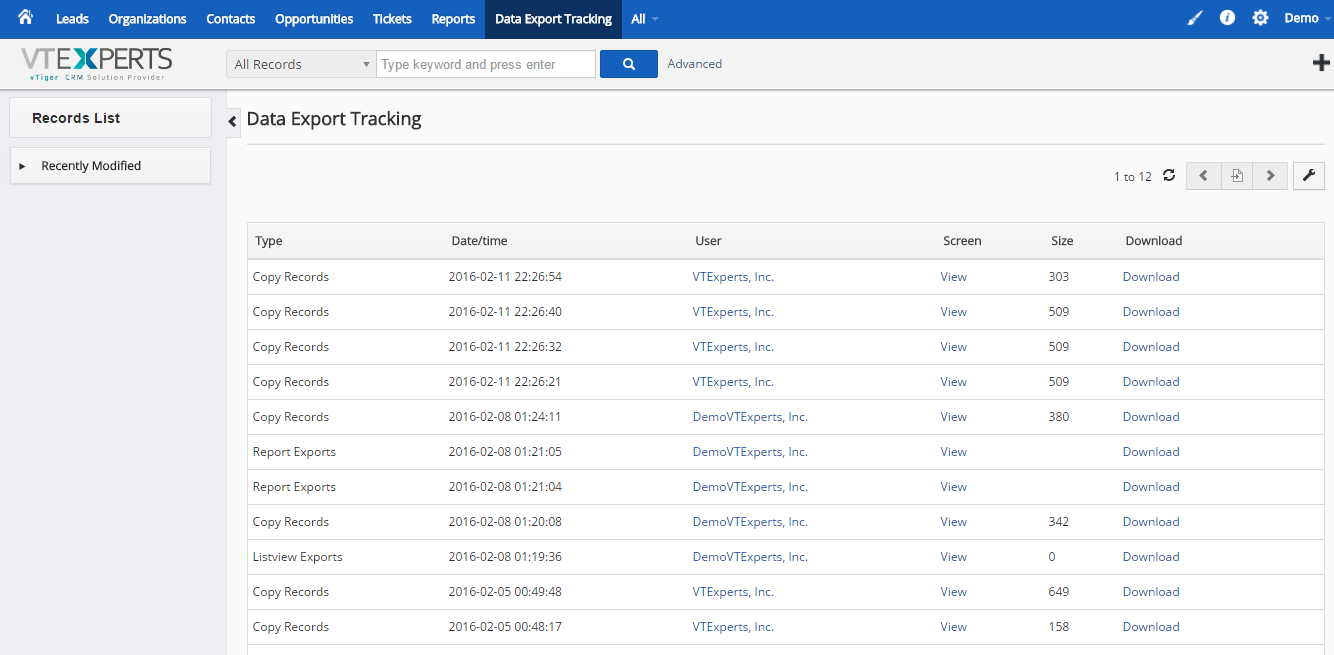Open DemoVTExperts, Inc. in 01:24:11 row

click(x=750, y=417)
